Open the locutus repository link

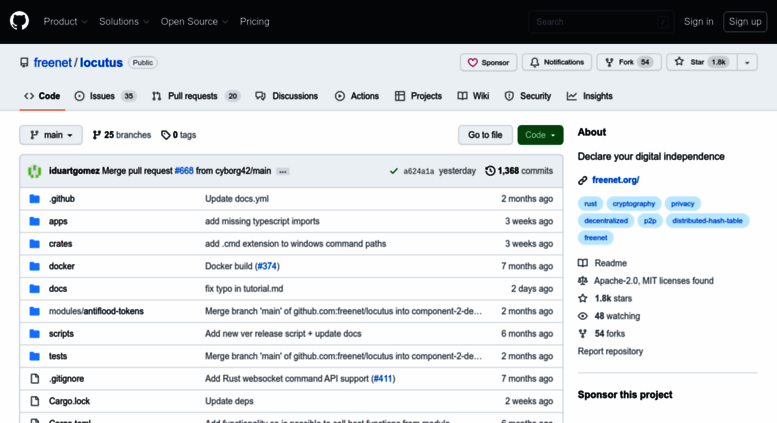(101, 62)
